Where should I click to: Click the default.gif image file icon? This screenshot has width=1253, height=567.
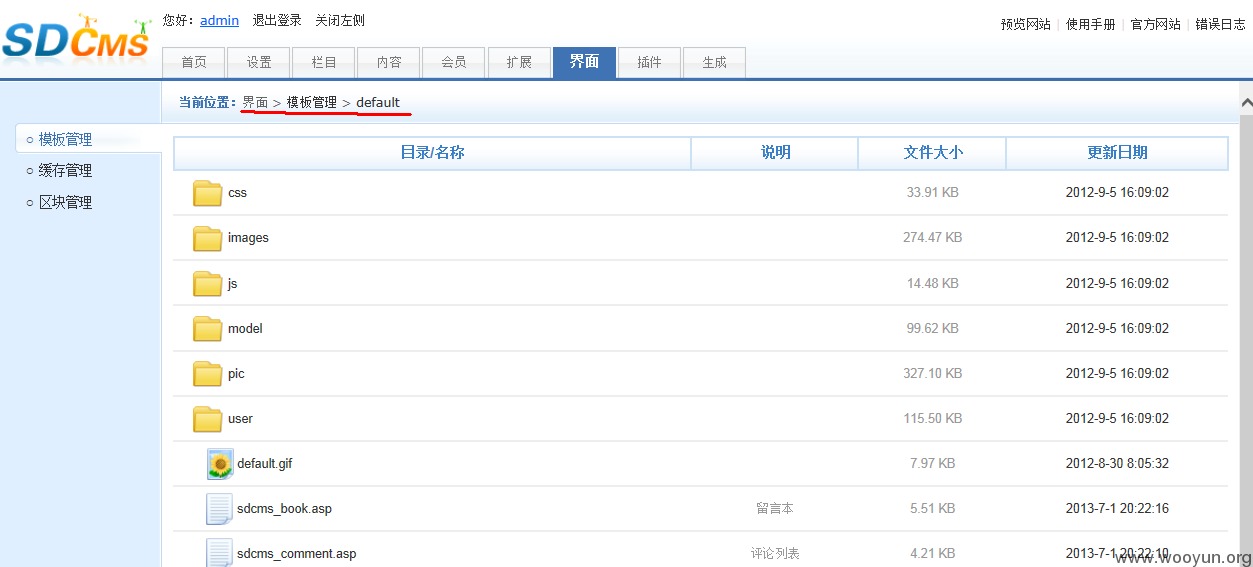(220, 464)
